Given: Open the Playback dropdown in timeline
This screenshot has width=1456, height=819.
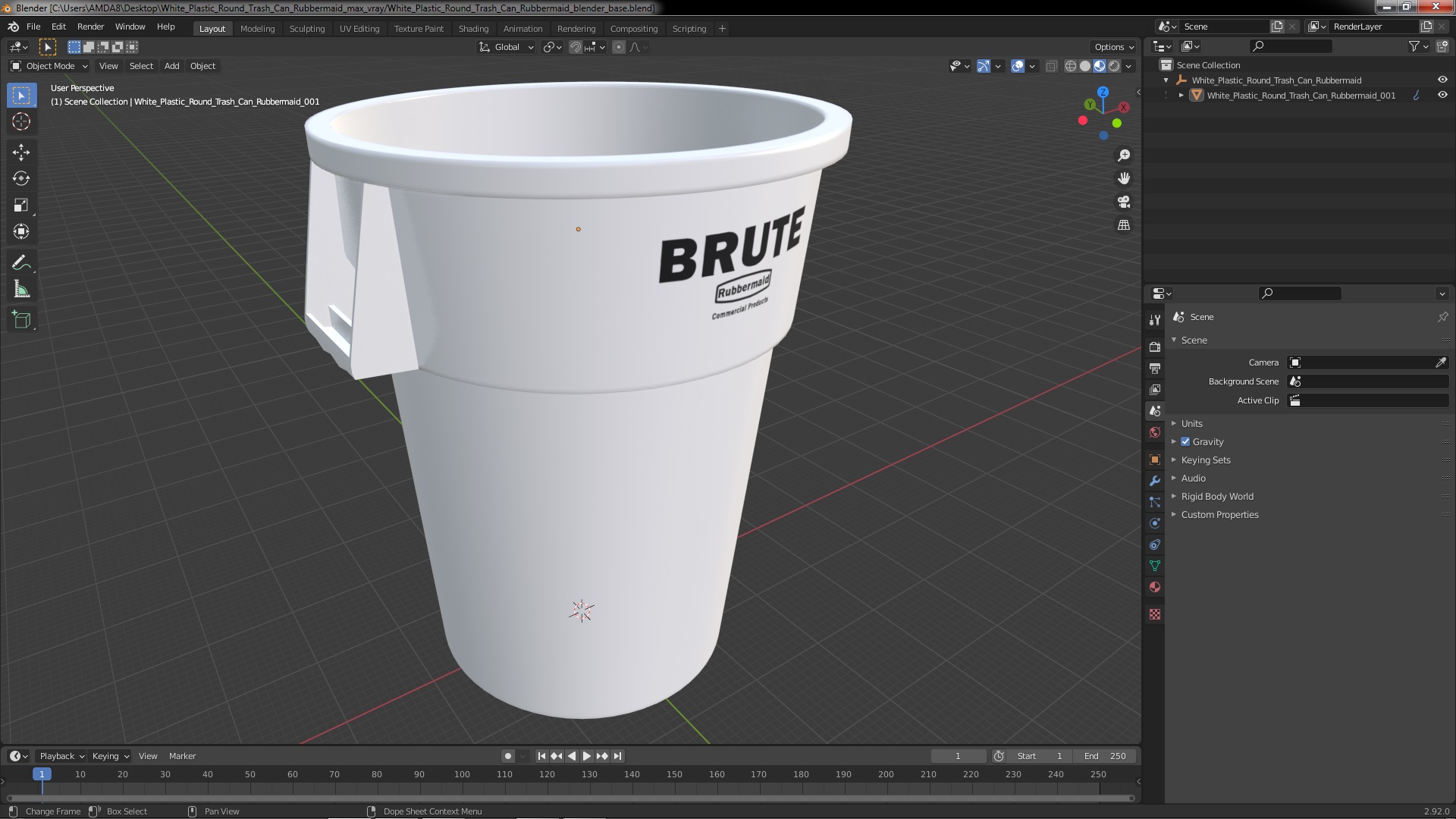Looking at the screenshot, I should (x=61, y=756).
